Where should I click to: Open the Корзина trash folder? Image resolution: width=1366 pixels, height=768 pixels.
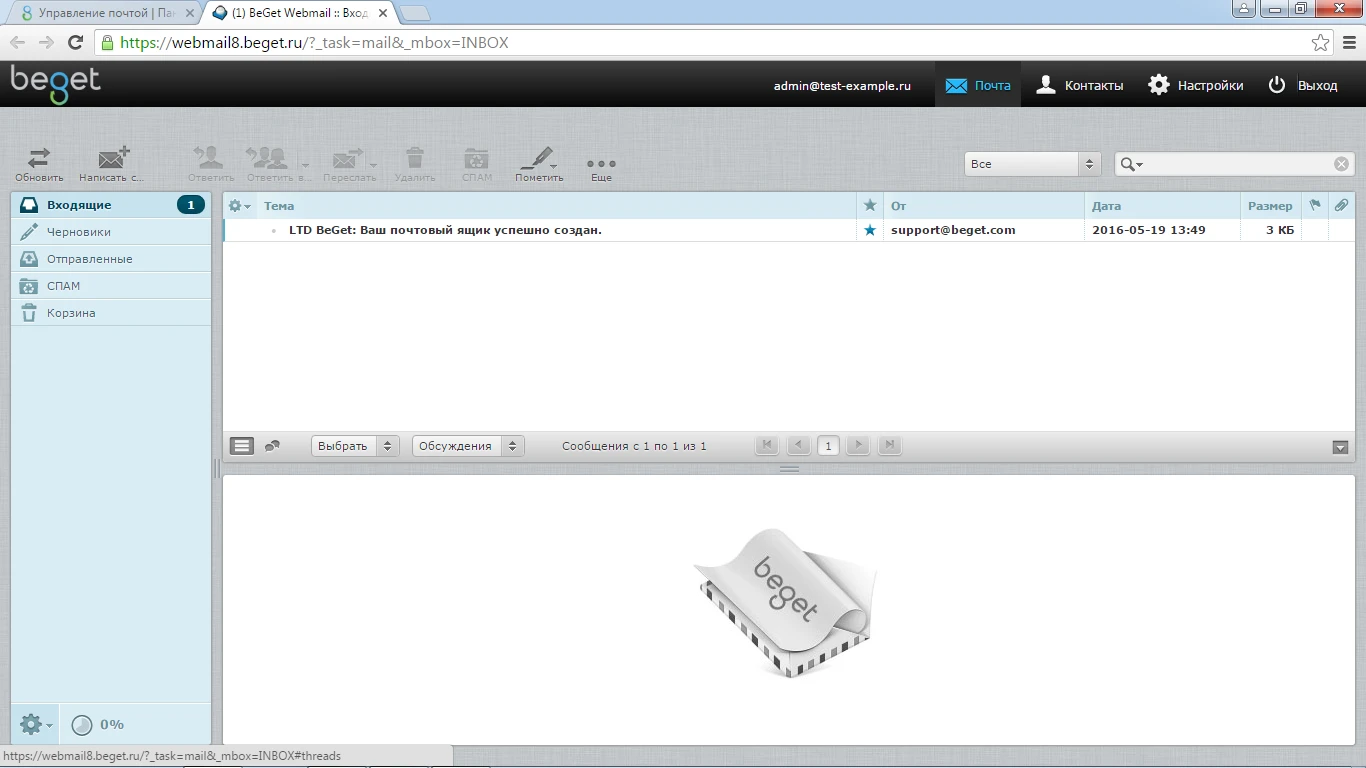click(71, 313)
